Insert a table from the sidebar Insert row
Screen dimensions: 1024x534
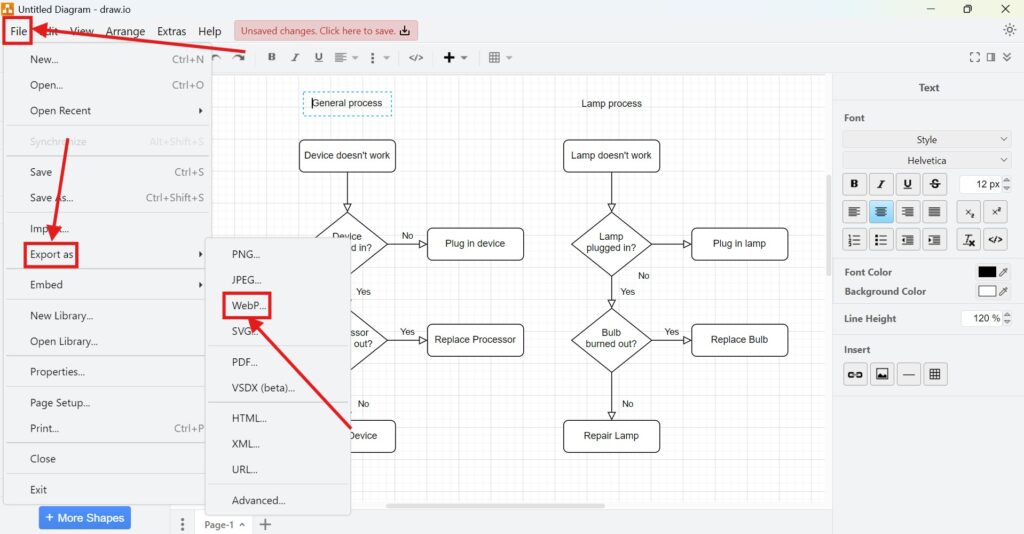click(935, 374)
